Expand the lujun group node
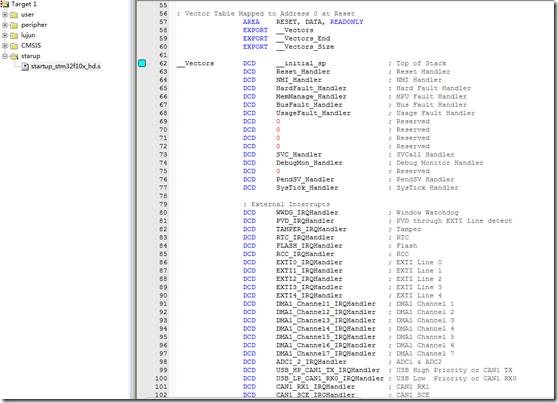Viewport: 558px width, 403px height. tap(5, 36)
